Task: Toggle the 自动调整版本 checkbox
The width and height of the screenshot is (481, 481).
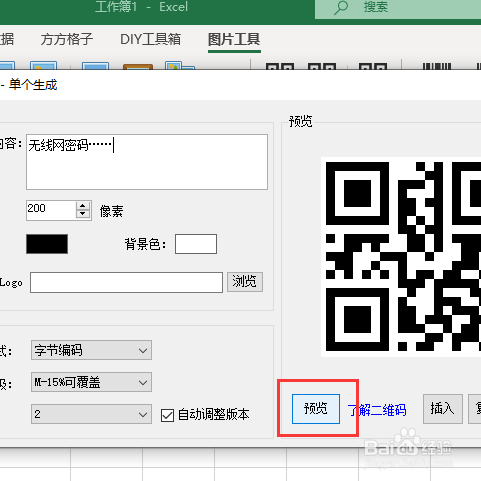Action: (x=167, y=415)
